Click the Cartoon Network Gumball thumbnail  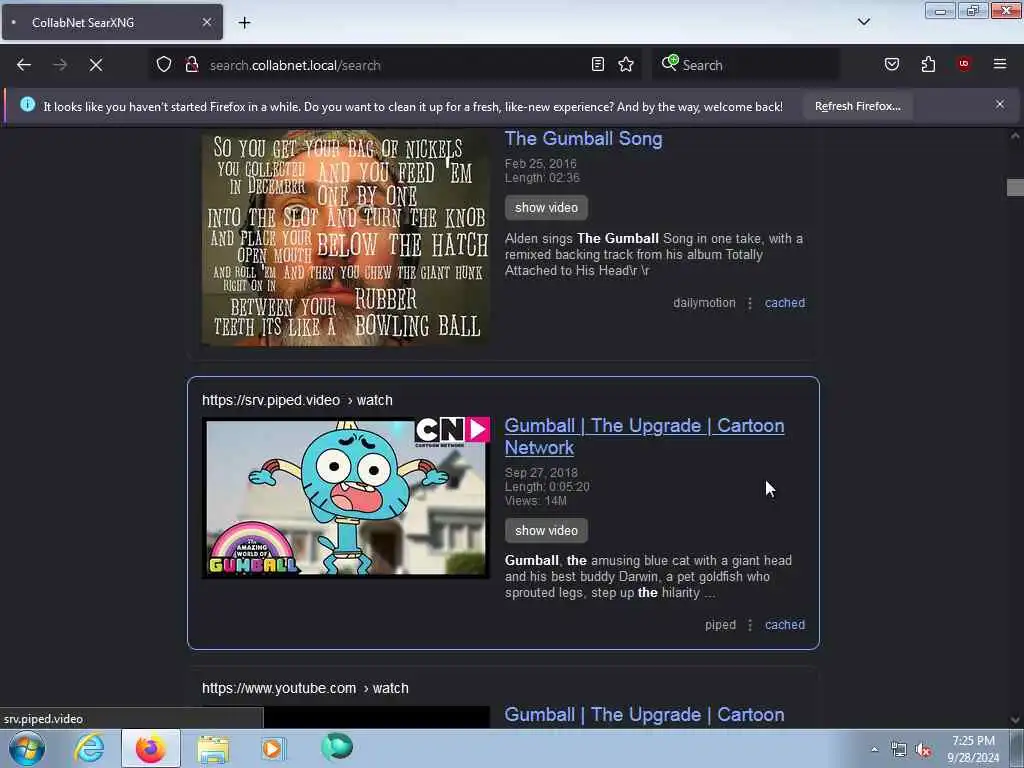pyautogui.click(x=345, y=498)
